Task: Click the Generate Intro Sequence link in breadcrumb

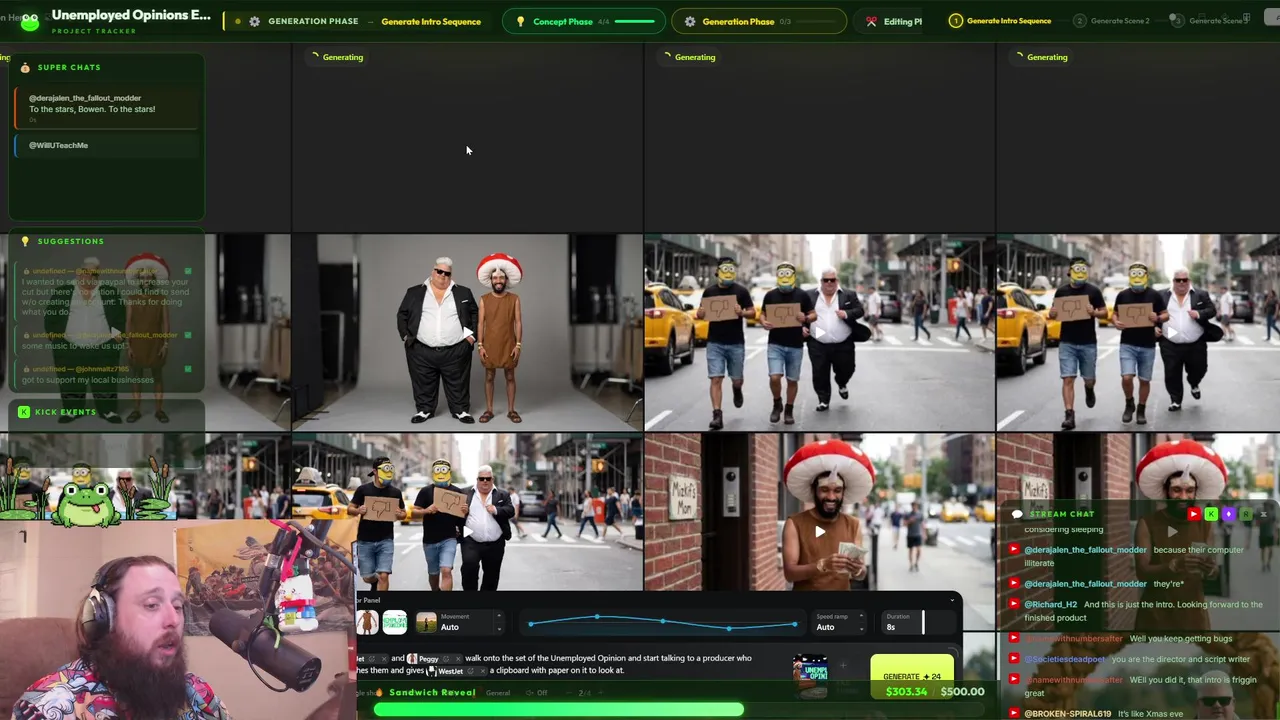Action: 431,21
